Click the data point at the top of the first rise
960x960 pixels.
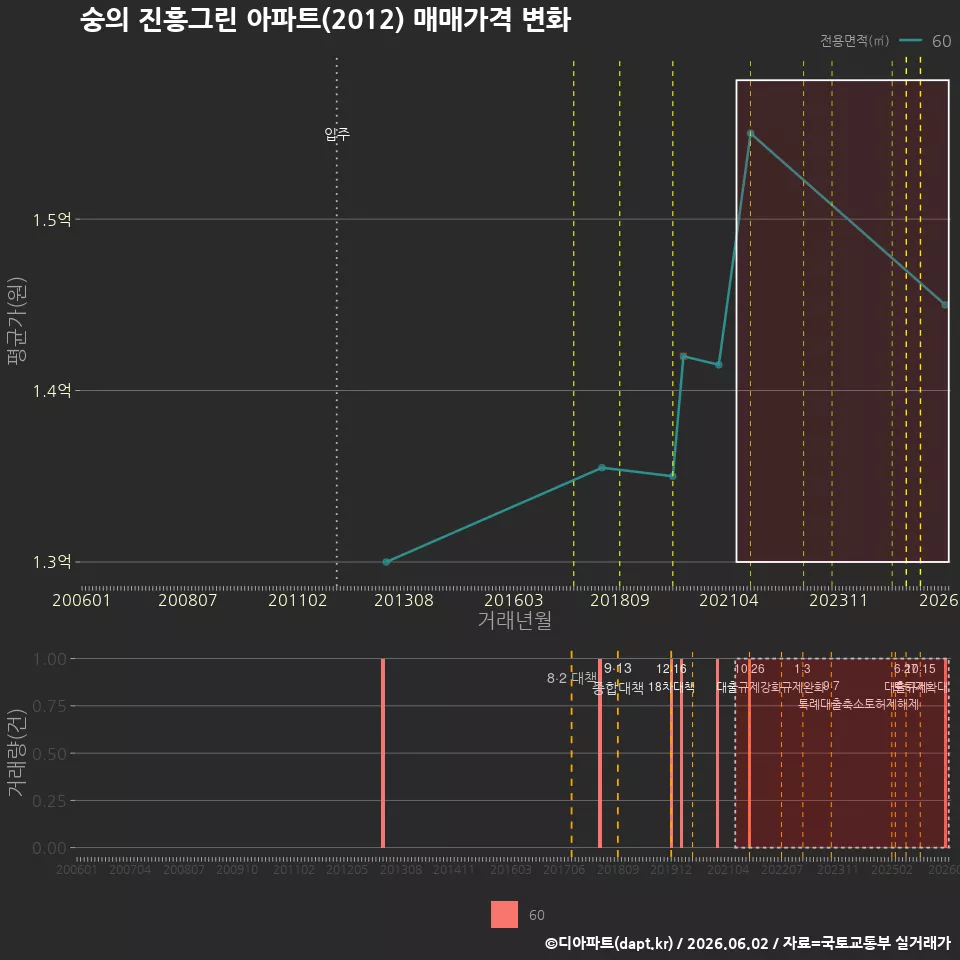602,467
